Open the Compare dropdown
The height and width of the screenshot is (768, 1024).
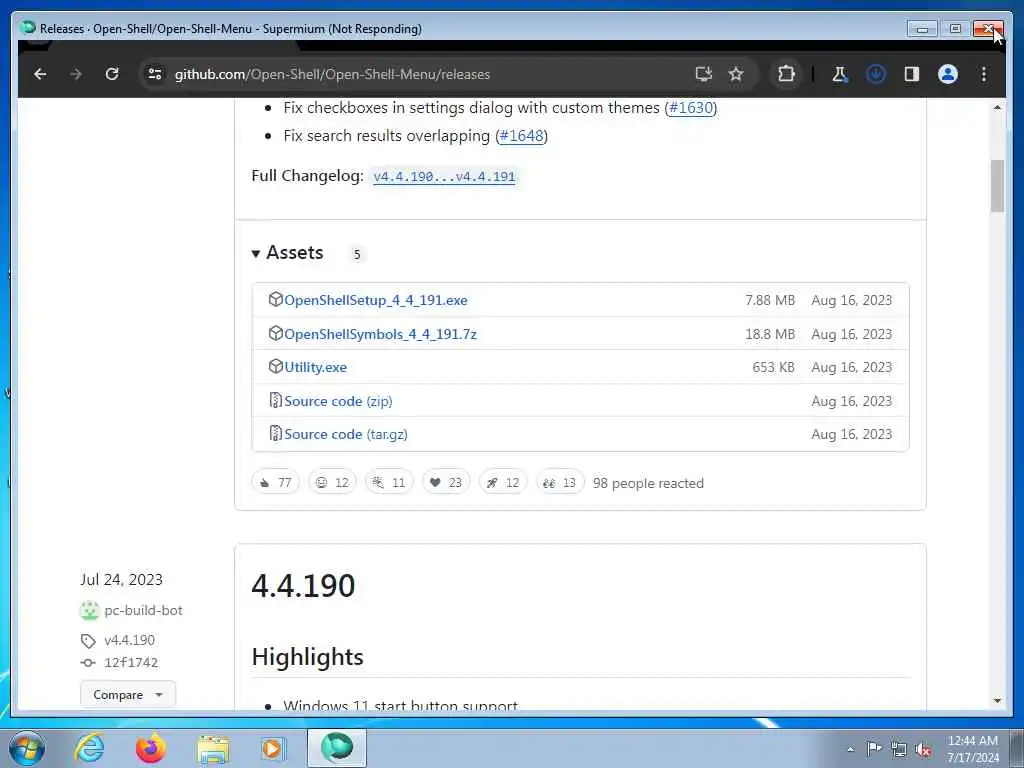tap(128, 695)
